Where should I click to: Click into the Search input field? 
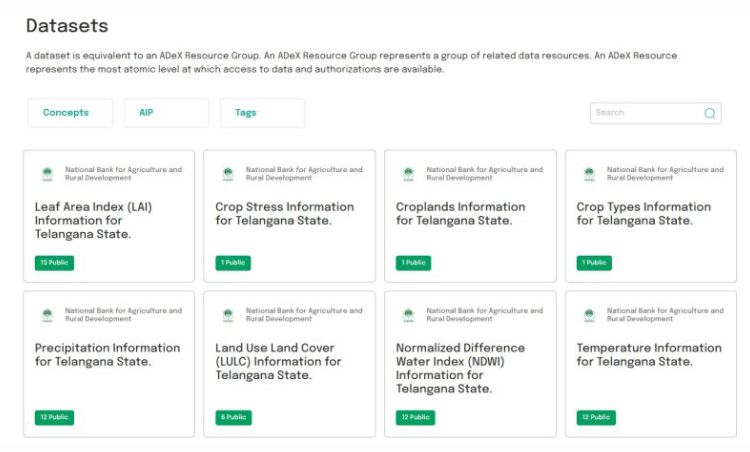(645, 113)
